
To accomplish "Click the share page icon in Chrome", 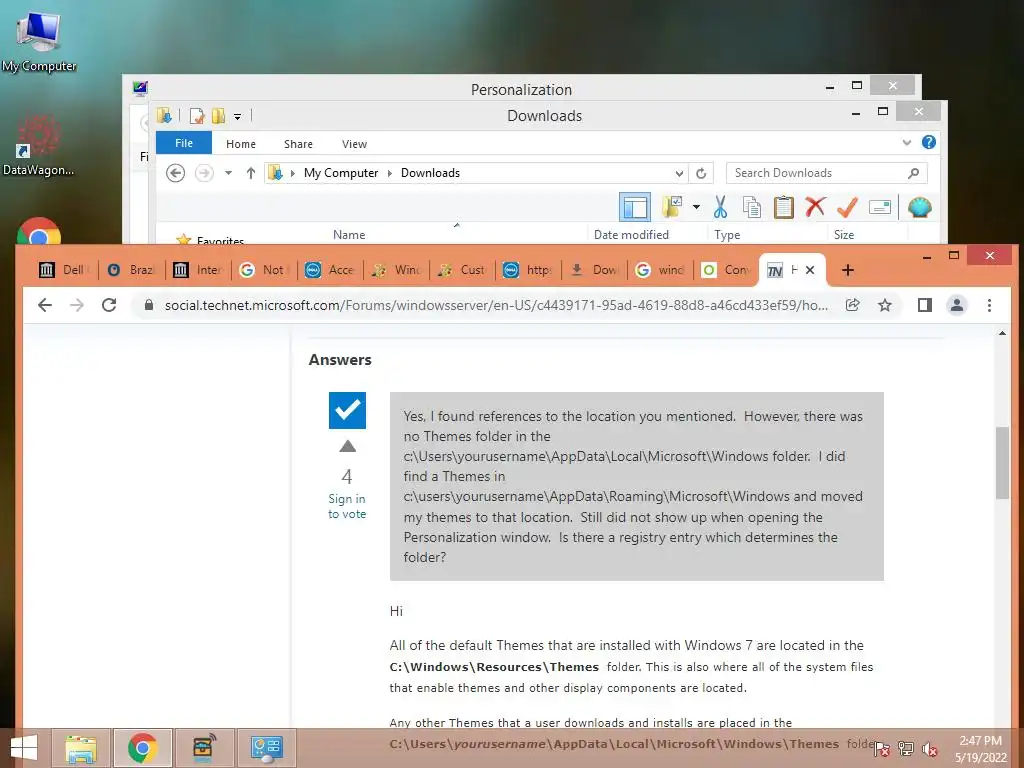I will (x=852, y=305).
